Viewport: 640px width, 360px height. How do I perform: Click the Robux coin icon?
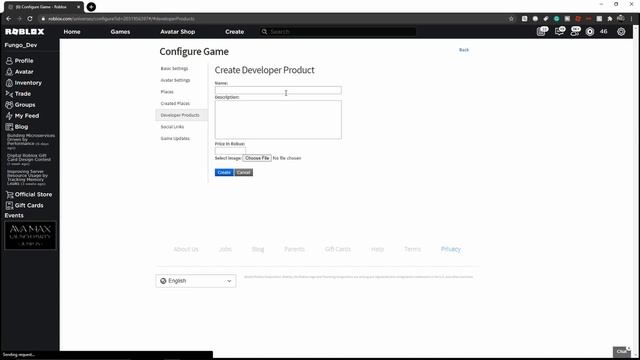coord(590,31)
